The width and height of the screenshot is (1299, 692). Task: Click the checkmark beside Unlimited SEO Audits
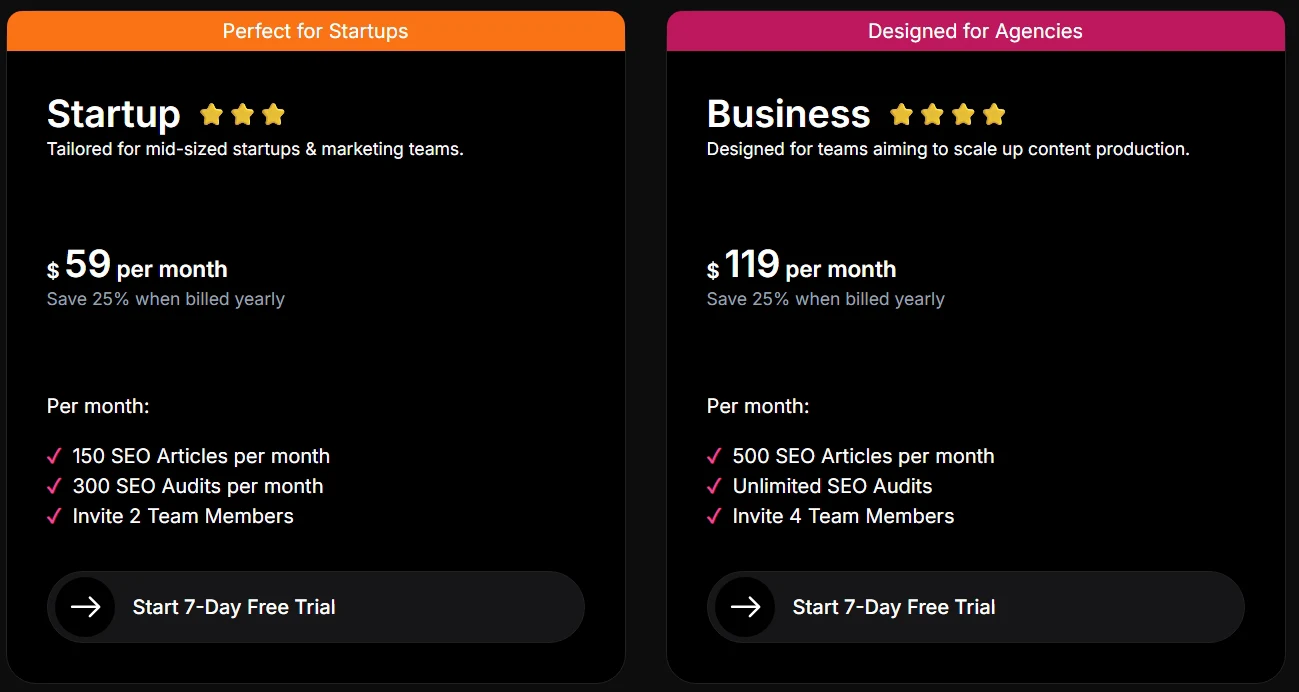pyautogui.click(x=713, y=486)
